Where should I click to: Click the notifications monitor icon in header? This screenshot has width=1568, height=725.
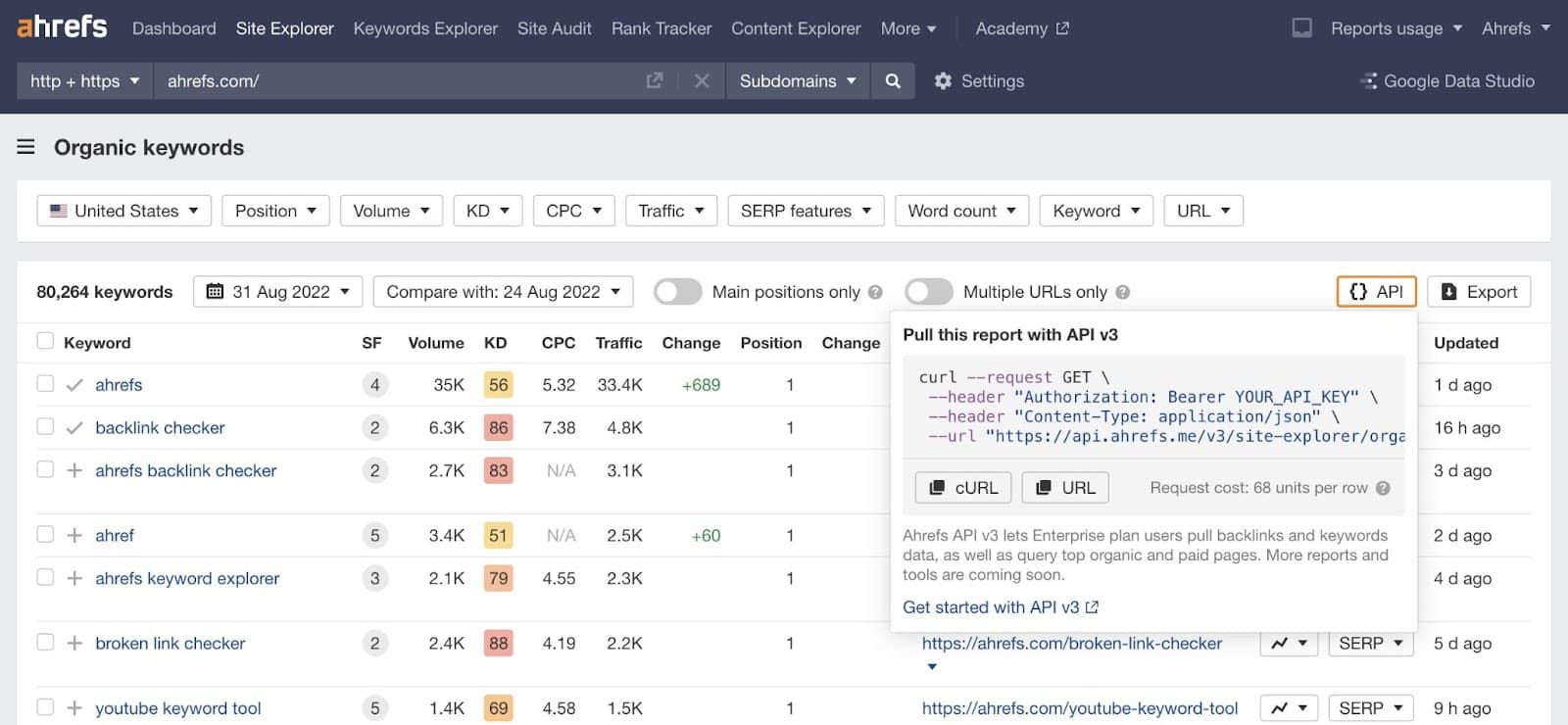[x=1301, y=28]
